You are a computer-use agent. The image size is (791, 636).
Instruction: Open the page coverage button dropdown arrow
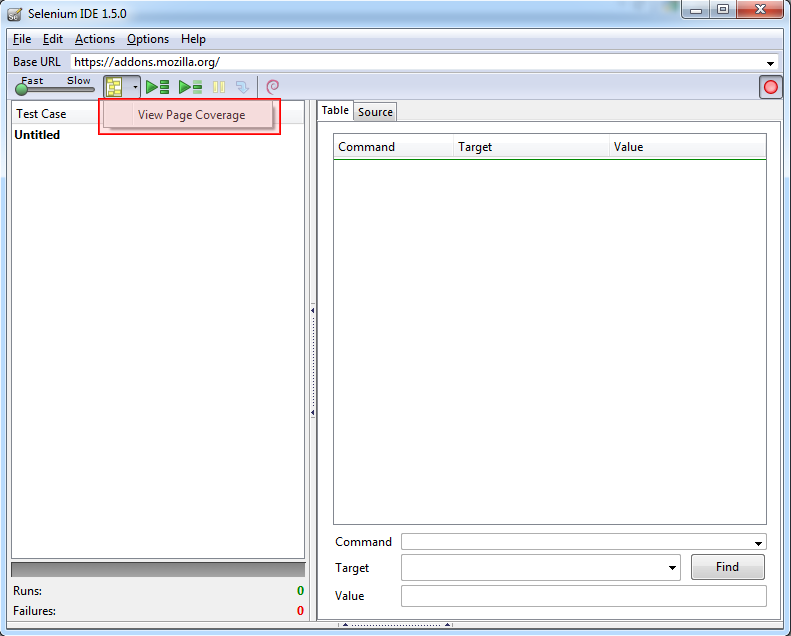135,87
